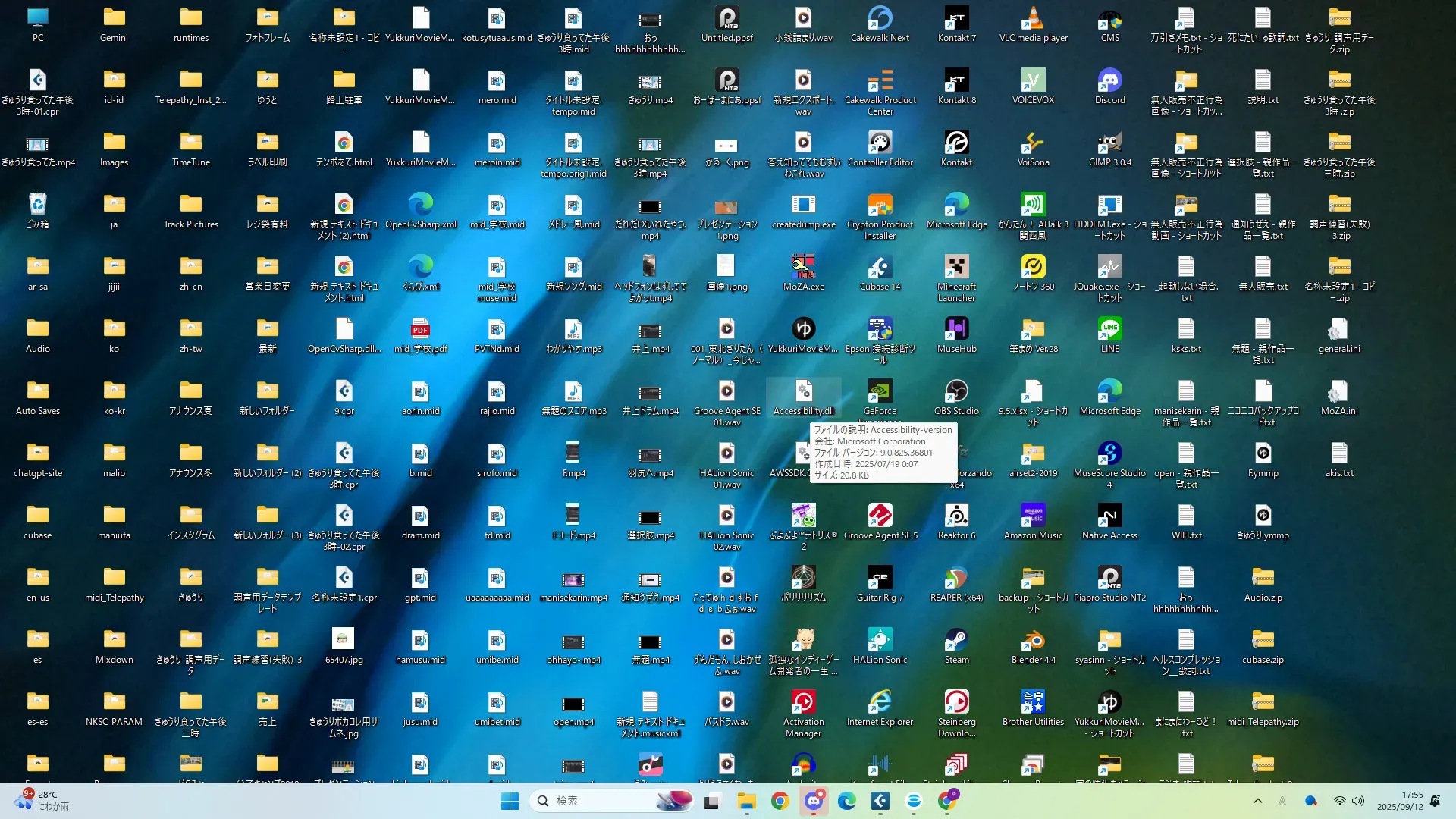The height and width of the screenshot is (819, 1456).
Task: Open the clock and date display
Action: pyautogui.click(x=1400, y=801)
